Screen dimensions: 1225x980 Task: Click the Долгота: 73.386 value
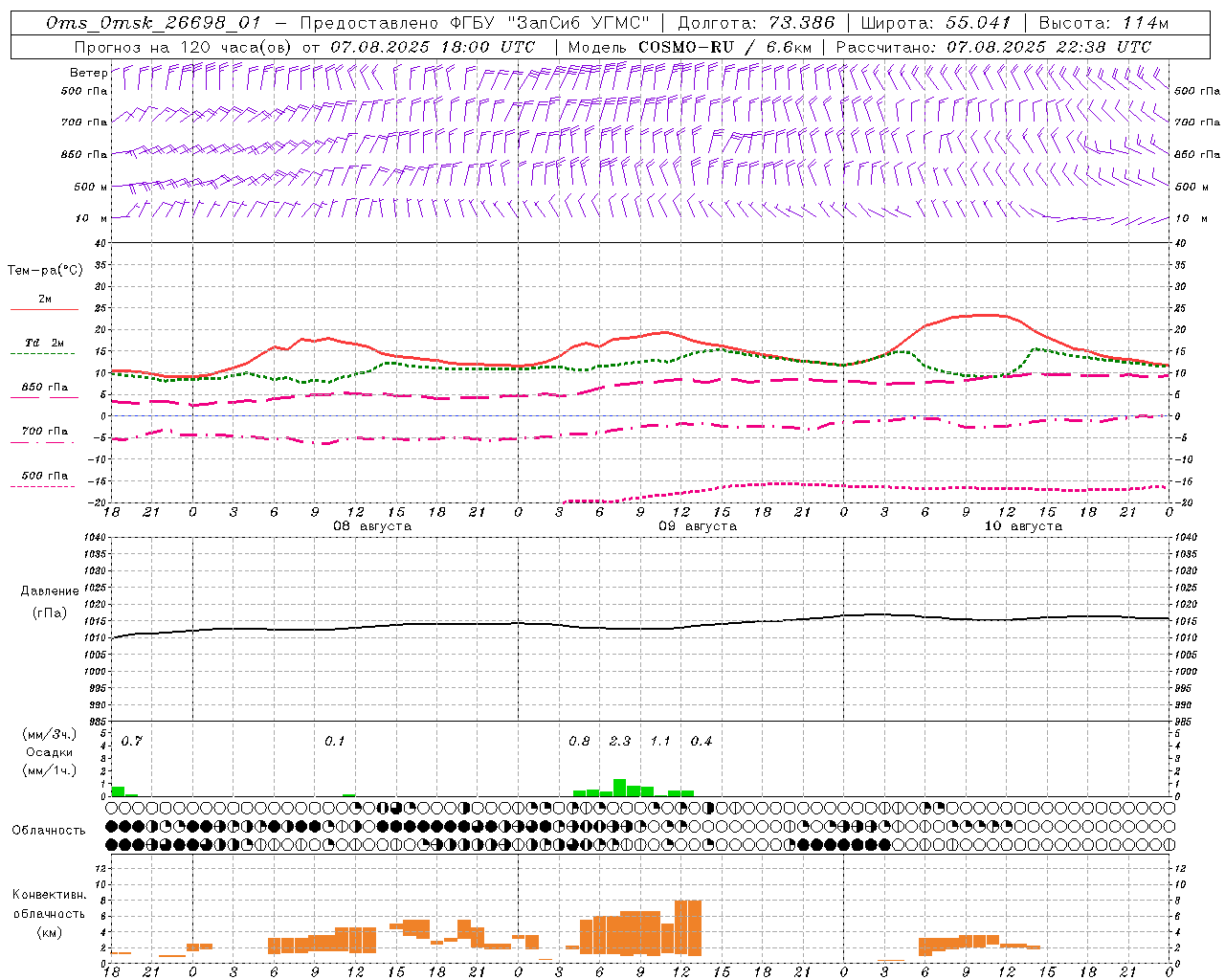coord(756,23)
